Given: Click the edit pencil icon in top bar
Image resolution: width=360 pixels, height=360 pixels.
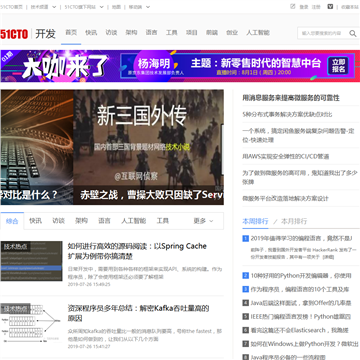Looking at the screenshot, I should pos(293,6).
